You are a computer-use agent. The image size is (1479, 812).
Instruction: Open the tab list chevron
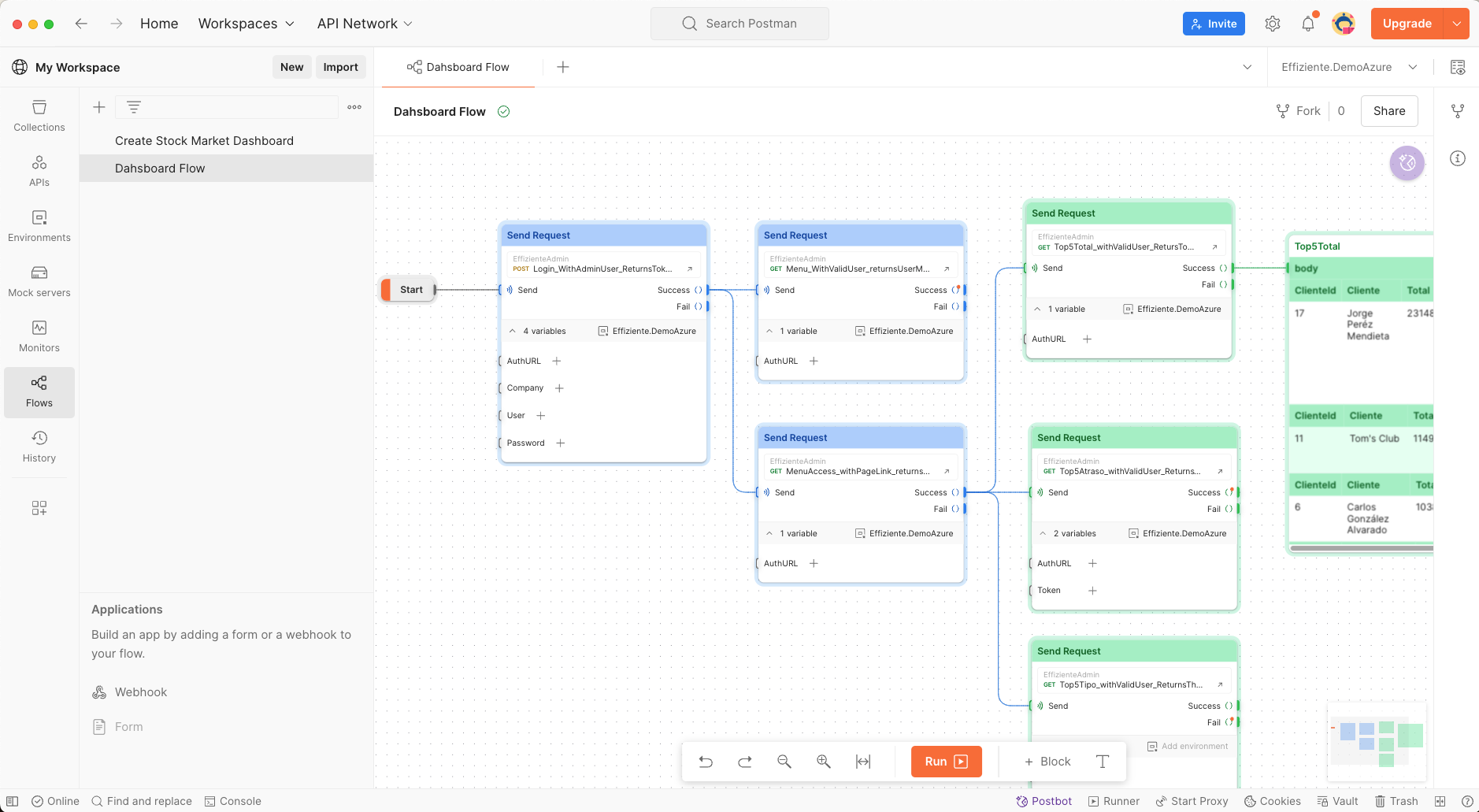(1247, 67)
